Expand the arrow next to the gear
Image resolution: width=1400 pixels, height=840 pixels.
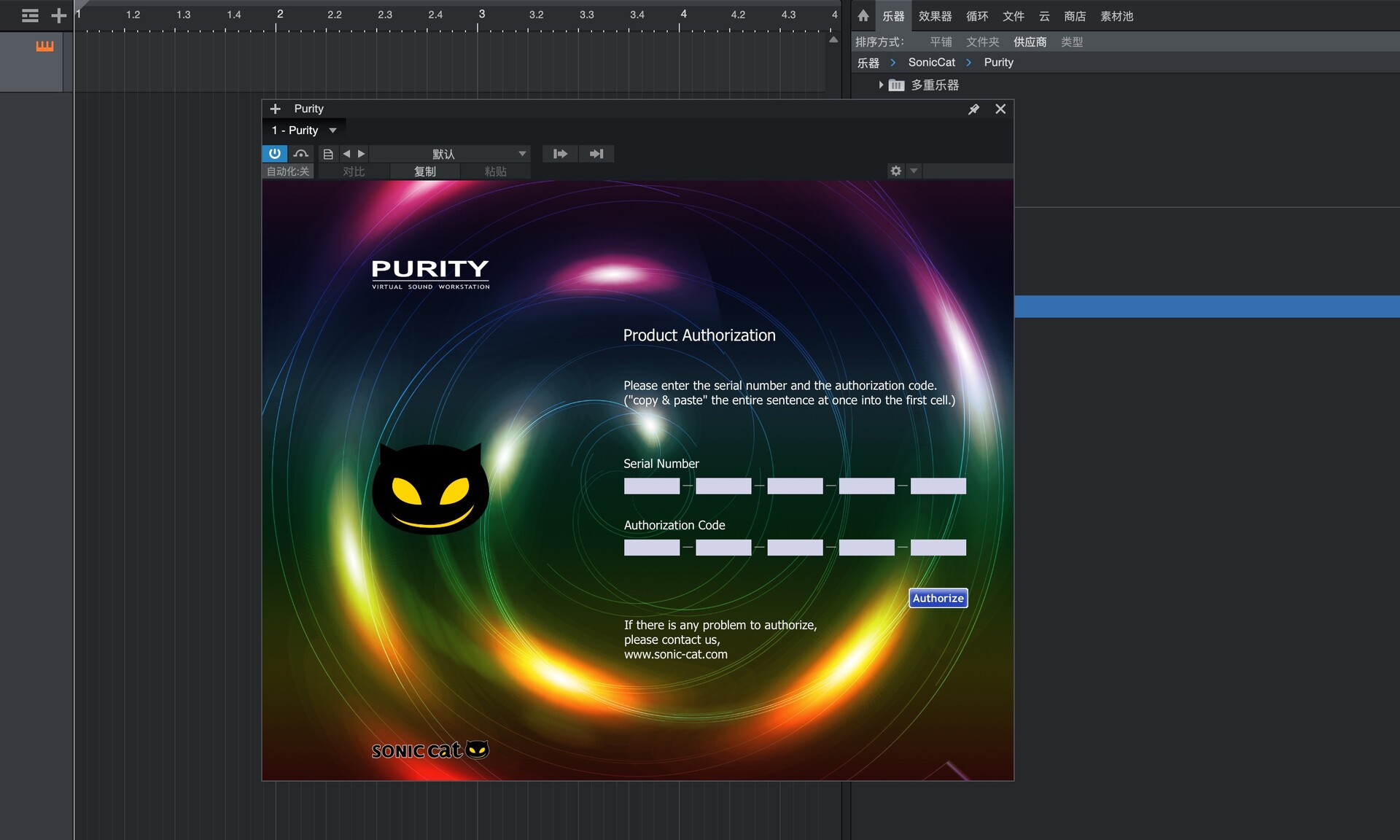point(914,171)
